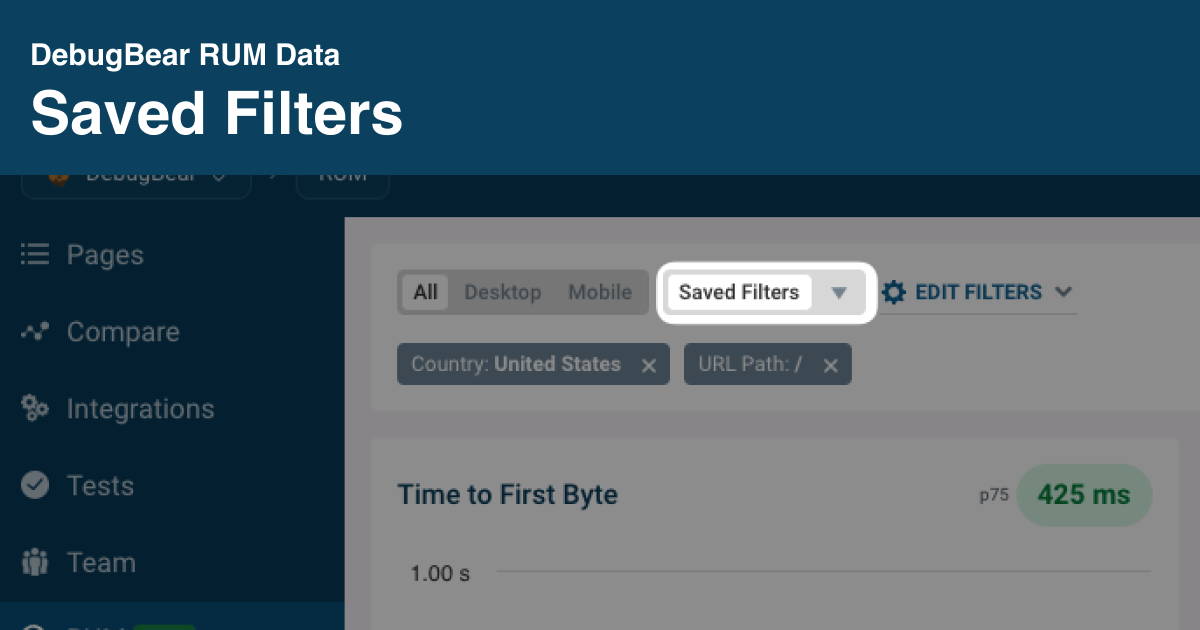Open the Saved Filters dropdown arrow
1200x630 pixels.
839,292
